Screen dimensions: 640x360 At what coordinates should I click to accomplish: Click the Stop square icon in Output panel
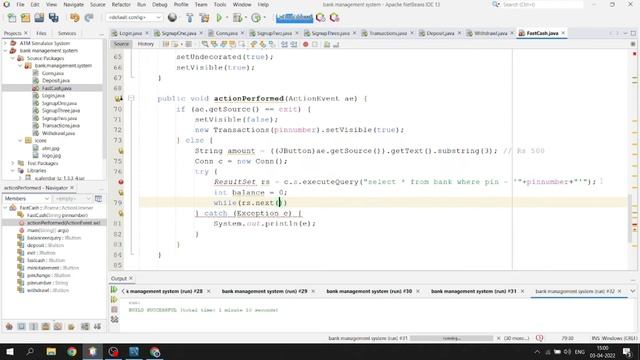click(x=114, y=310)
